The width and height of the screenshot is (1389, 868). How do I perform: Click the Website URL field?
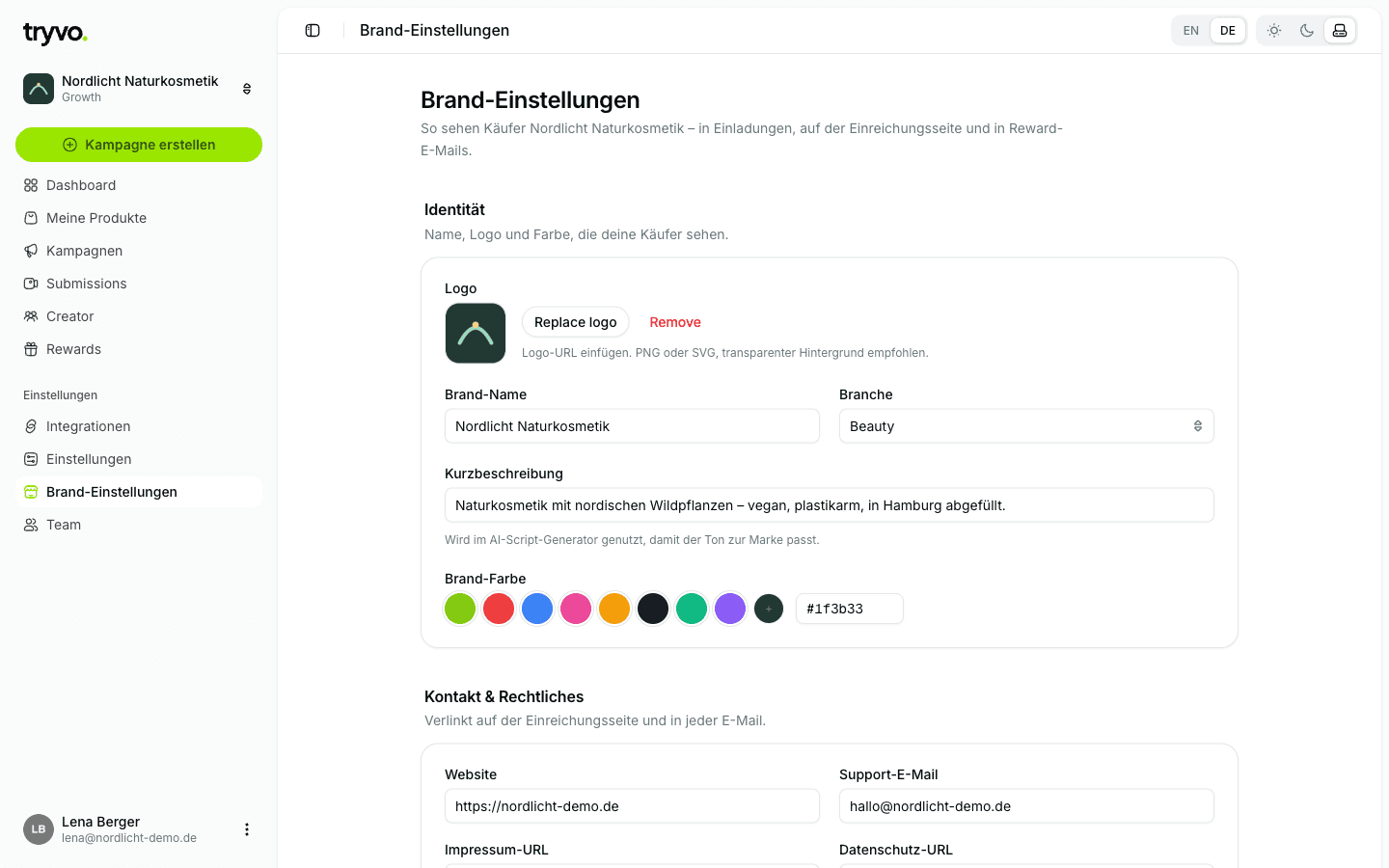click(x=632, y=806)
